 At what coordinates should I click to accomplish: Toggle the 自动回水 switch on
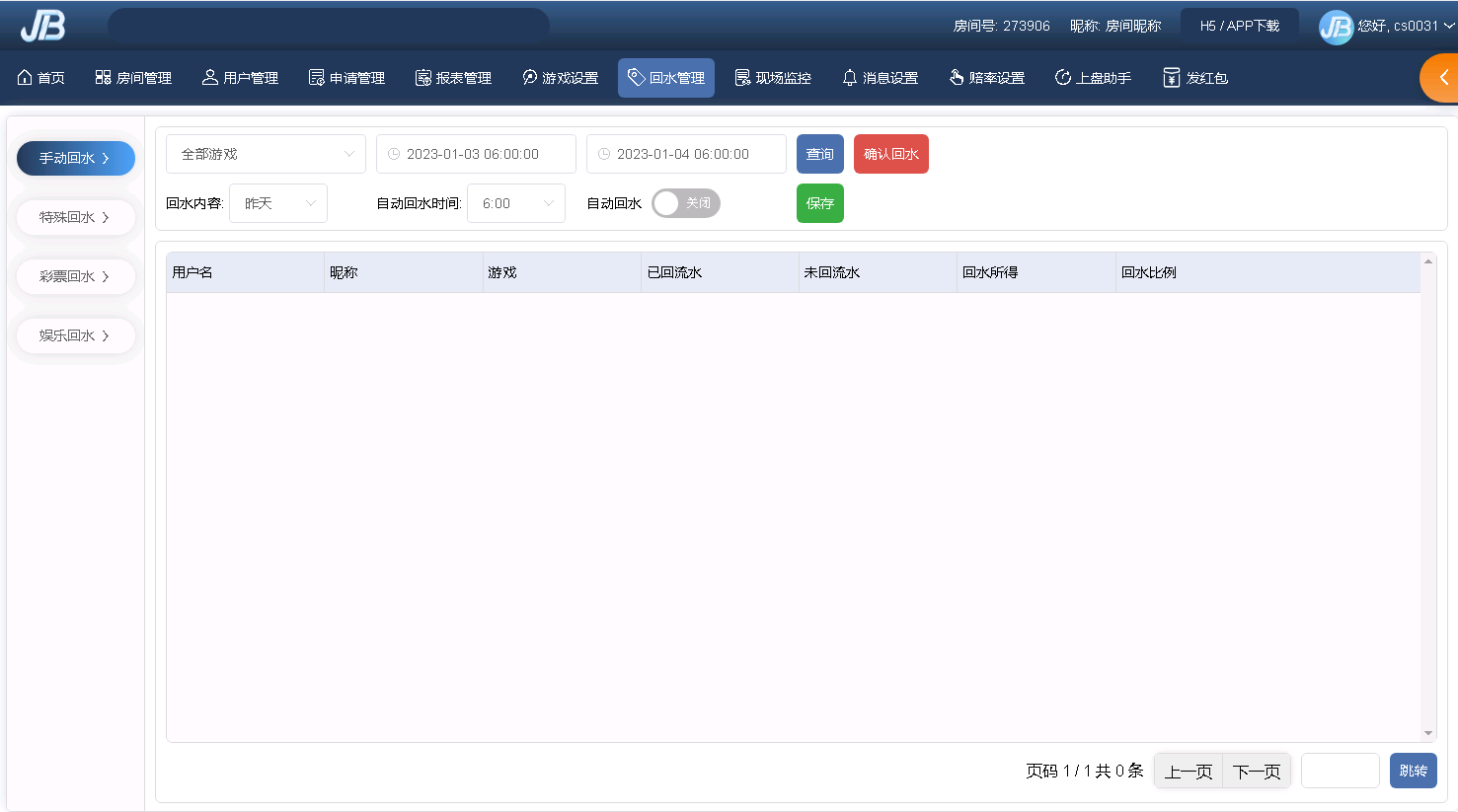685,203
